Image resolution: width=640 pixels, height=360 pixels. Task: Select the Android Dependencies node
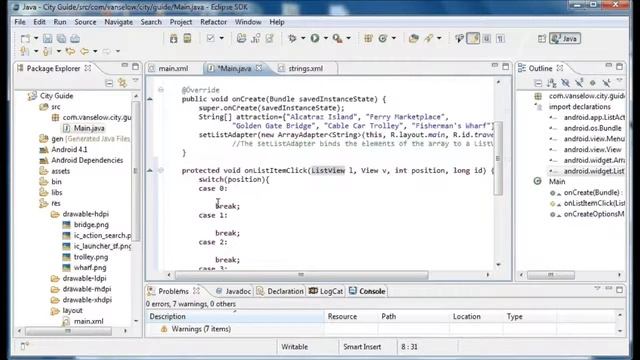[87, 160]
